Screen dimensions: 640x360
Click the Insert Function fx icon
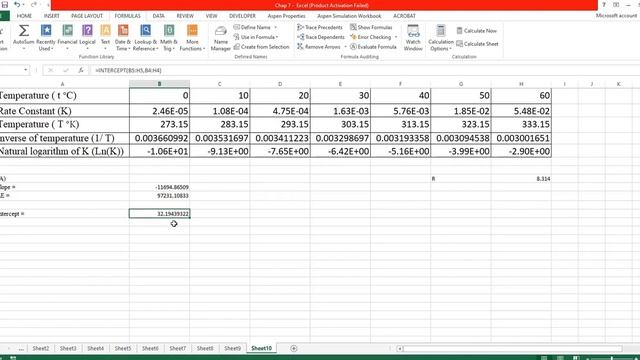[81, 70]
